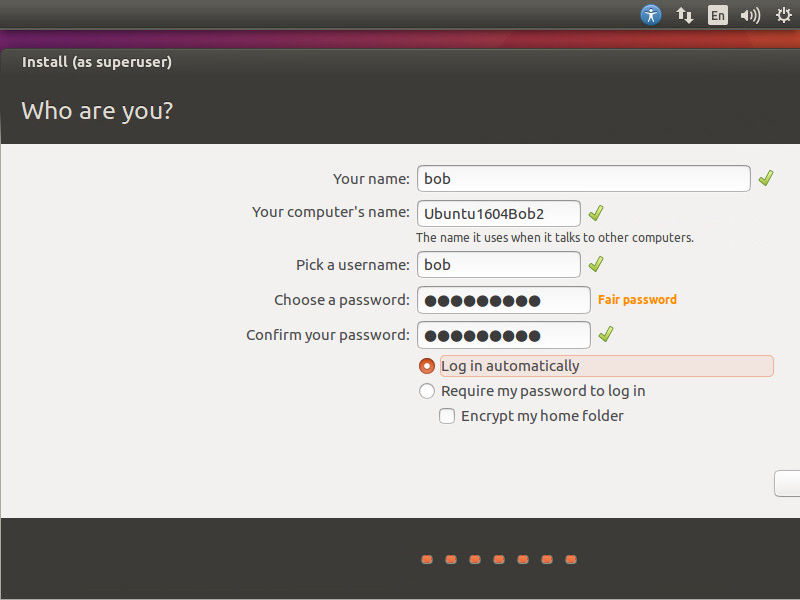Click the Choose a password field
This screenshot has width=800, height=600.
pyautogui.click(x=503, y=300)
